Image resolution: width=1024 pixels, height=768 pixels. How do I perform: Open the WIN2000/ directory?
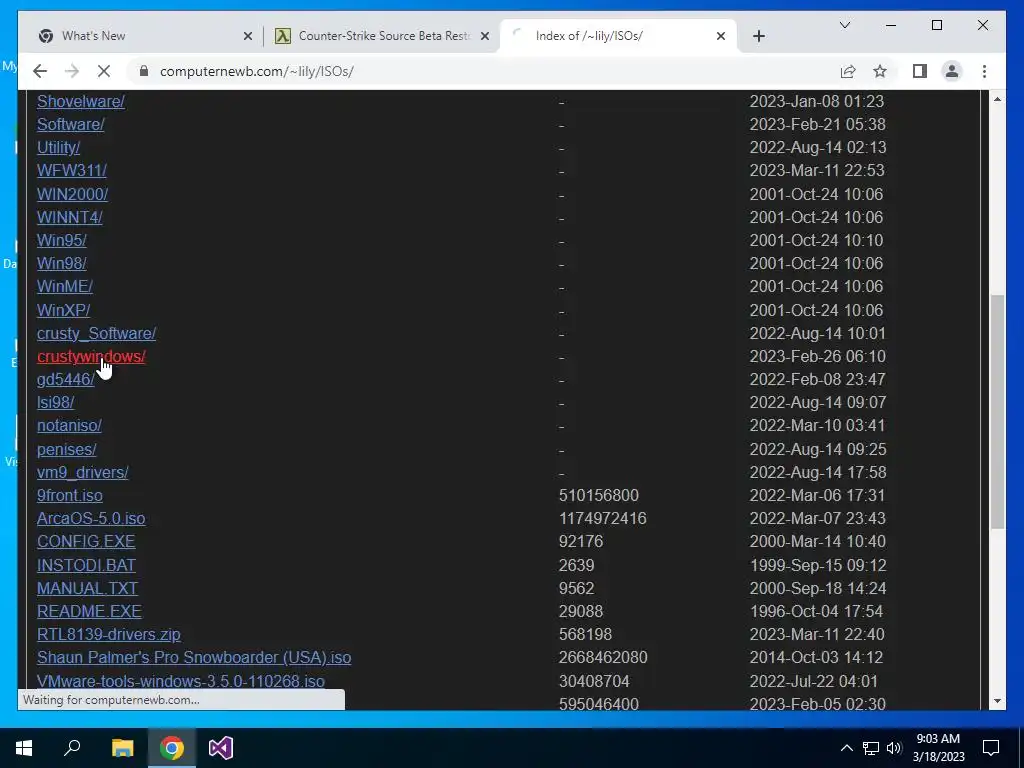point(72,194)
